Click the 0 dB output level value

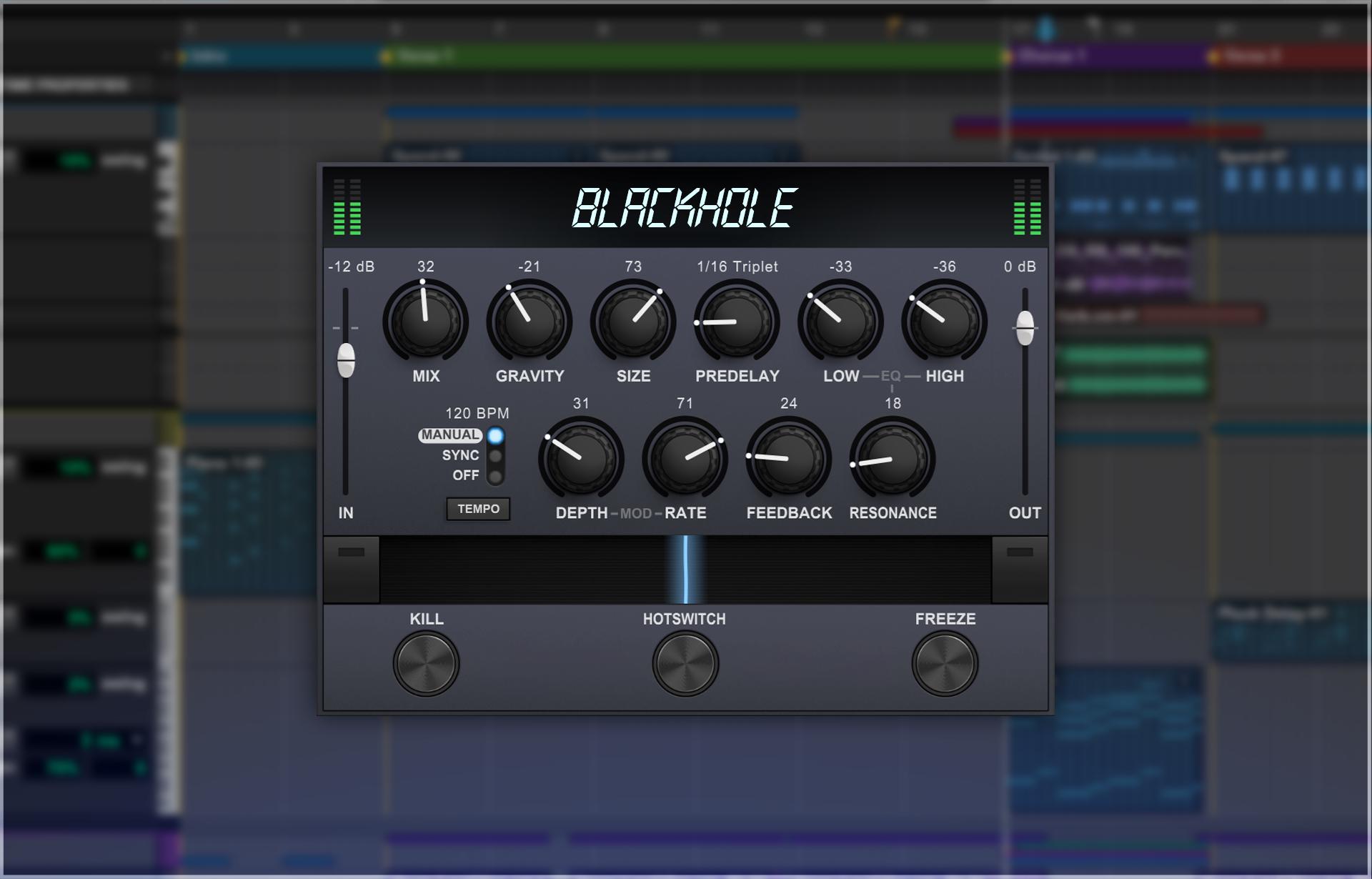click(1020, 267)
